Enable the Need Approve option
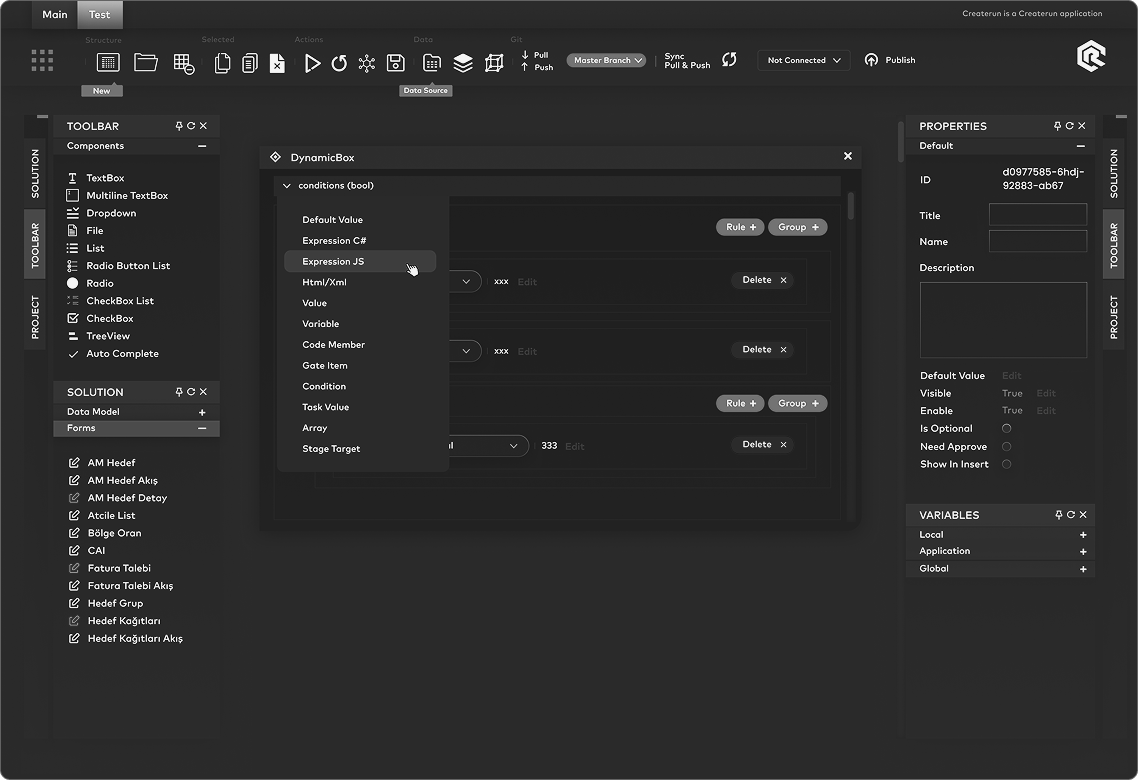Viewport: 1138px width, 780px height. 1006,447
